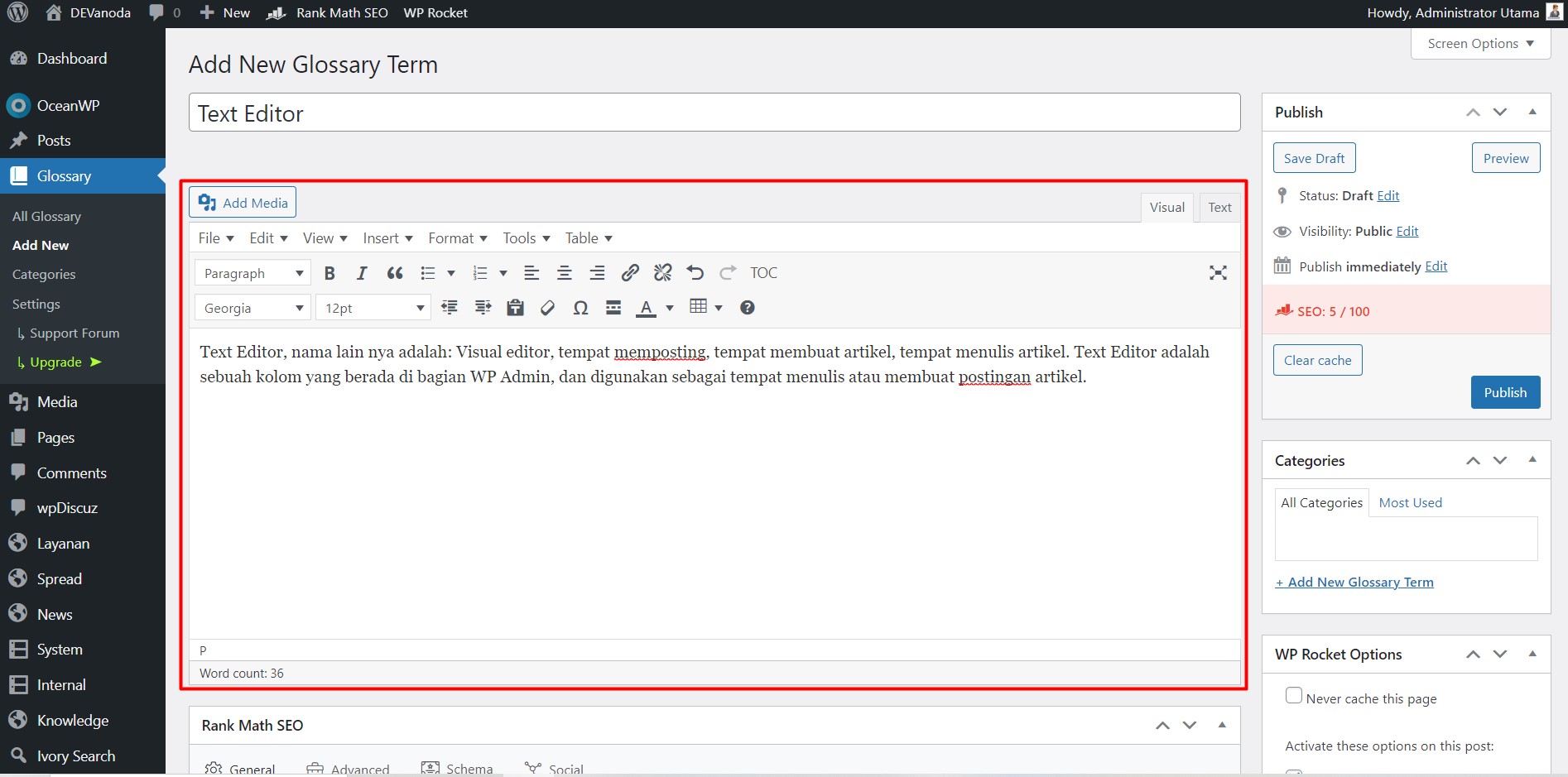Open the comments bubble in the admin bar
Image resolution: width=1568 pixels, height=777 pixels.
(x=165, y=12)
